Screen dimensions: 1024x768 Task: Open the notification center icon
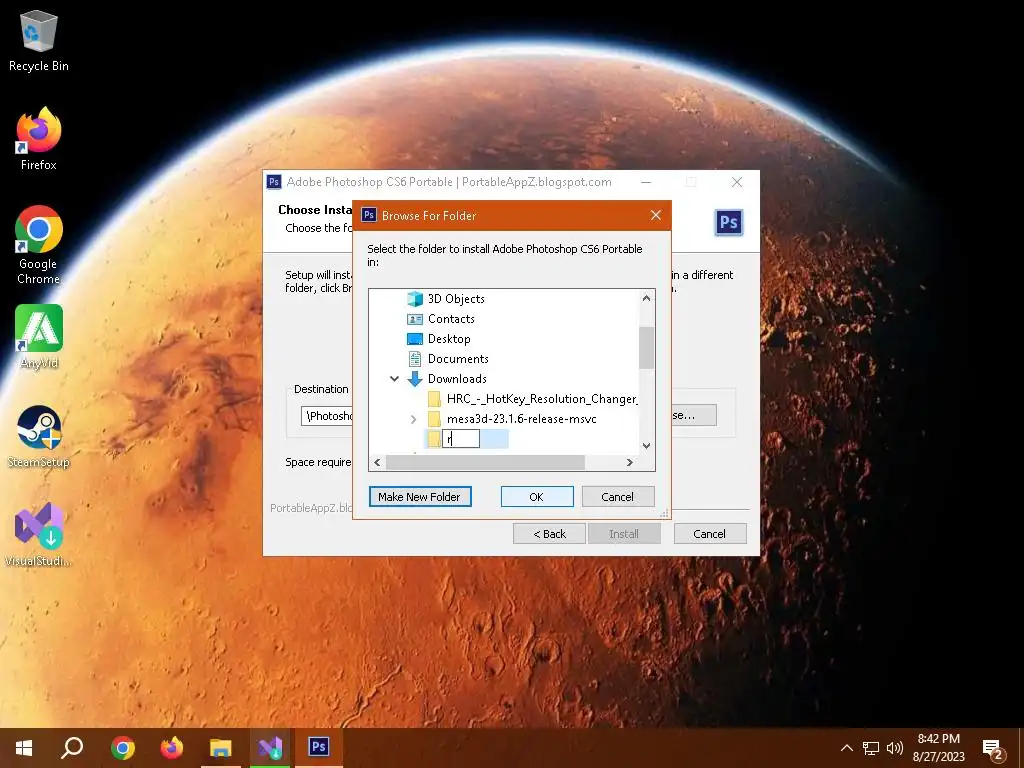pyautogui.click(x=993, y=750)
